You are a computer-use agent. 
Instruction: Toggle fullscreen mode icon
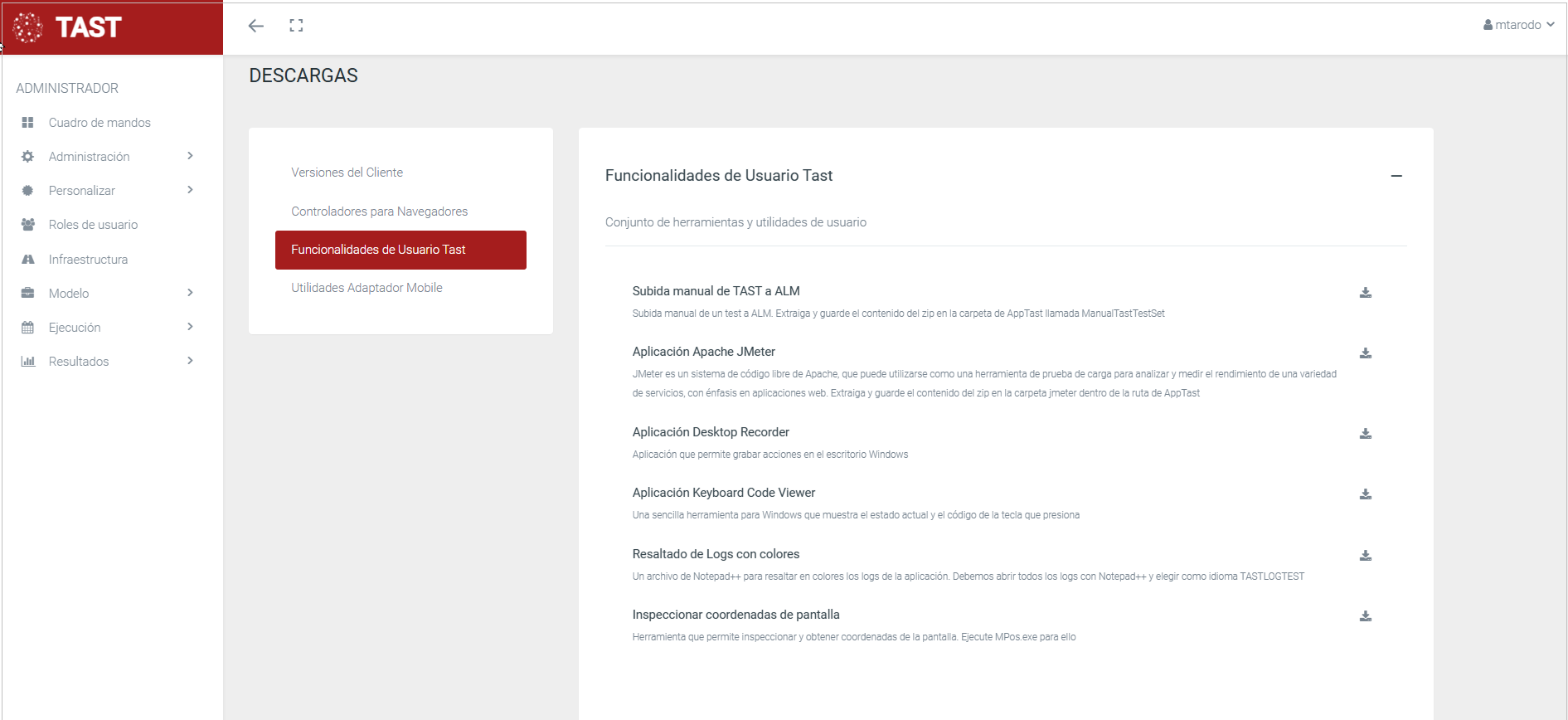pos(296,26)
